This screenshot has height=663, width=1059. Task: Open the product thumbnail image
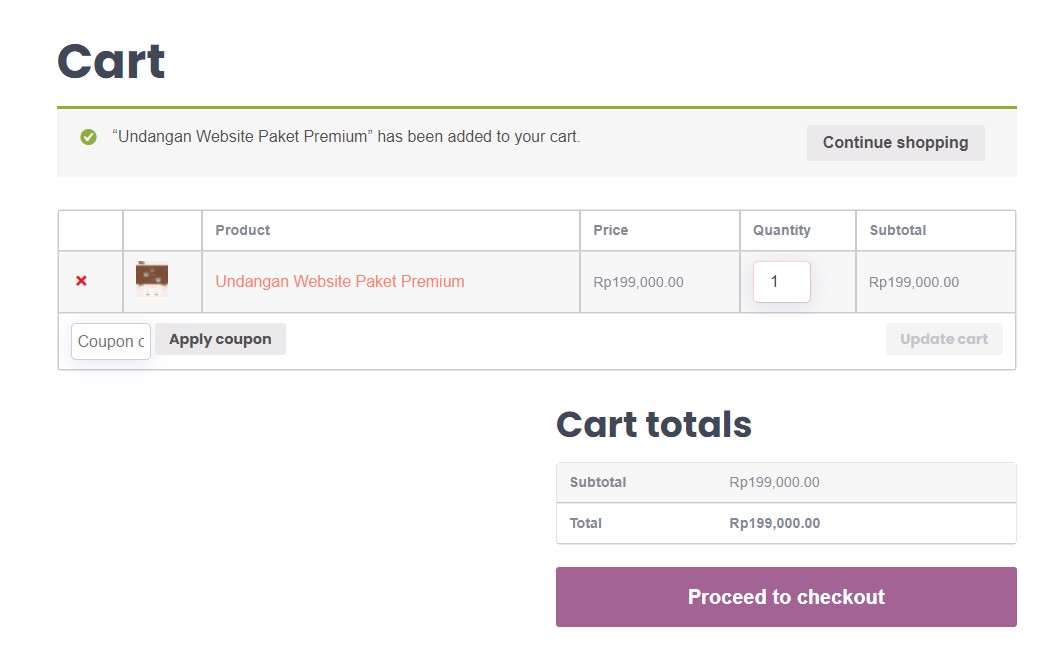[152, 279]
